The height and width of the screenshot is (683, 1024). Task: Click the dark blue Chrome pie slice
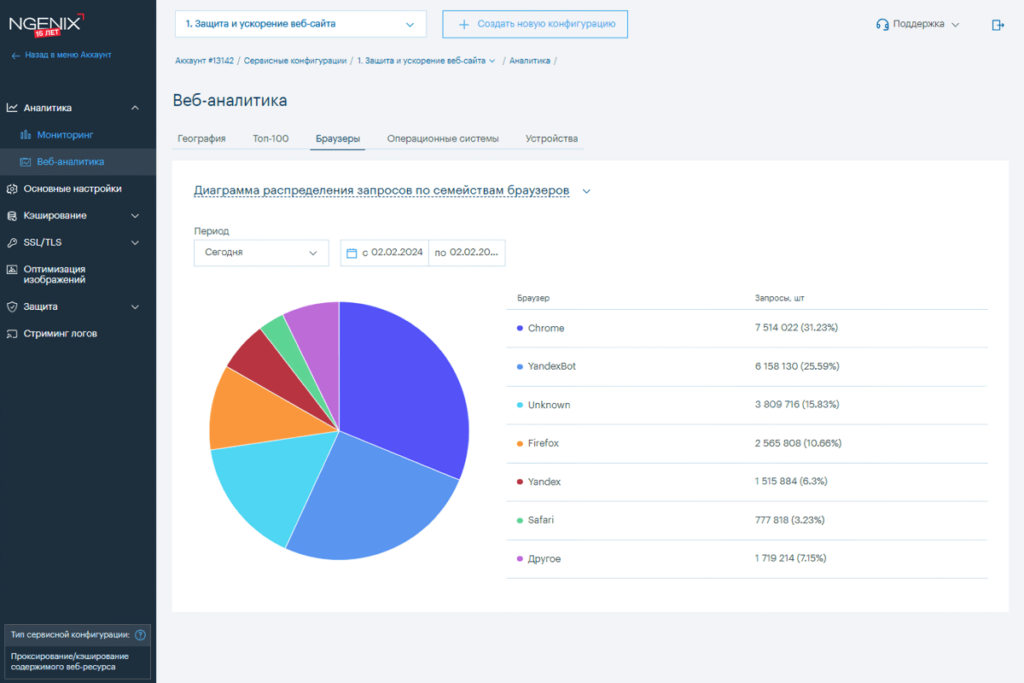pos(405,385)
